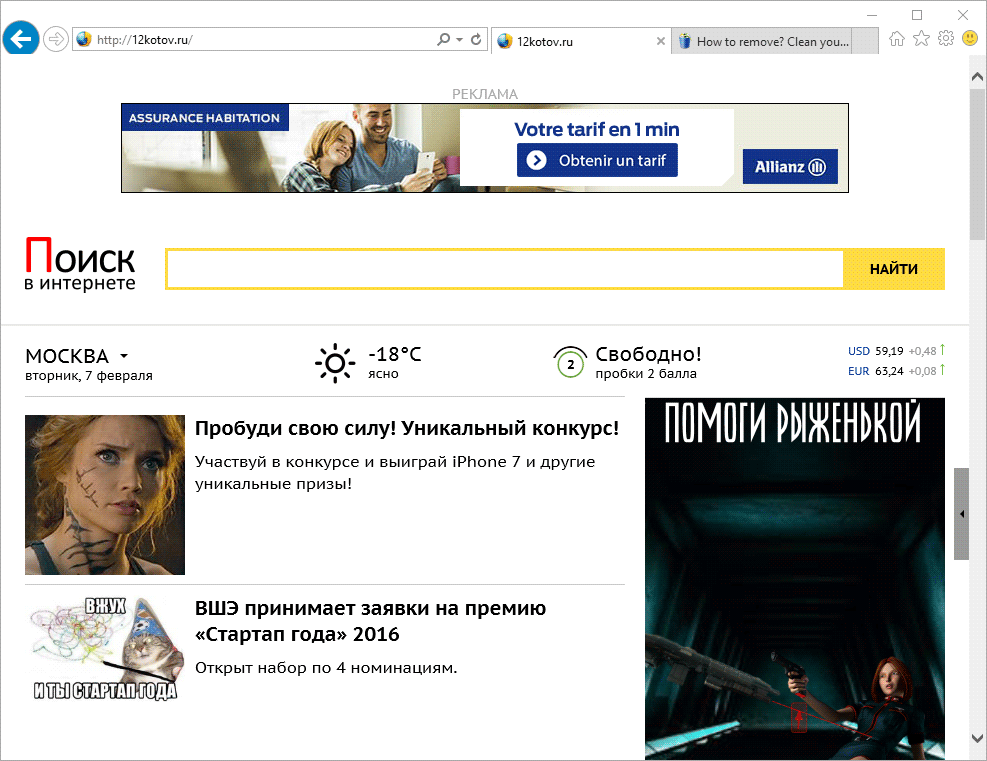Open the Home page icon
987x761 pixels.
pyautogui.click(x=897, y=39)
